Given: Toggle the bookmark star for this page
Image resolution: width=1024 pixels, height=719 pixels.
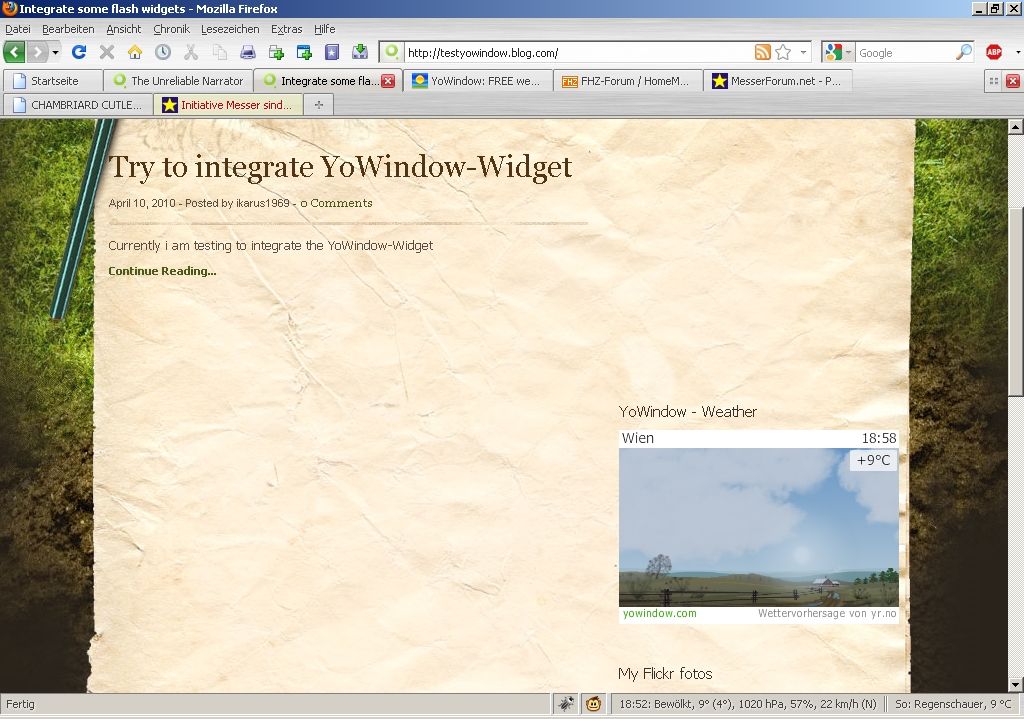Looking at the screenshot, I should click(781, 51).
